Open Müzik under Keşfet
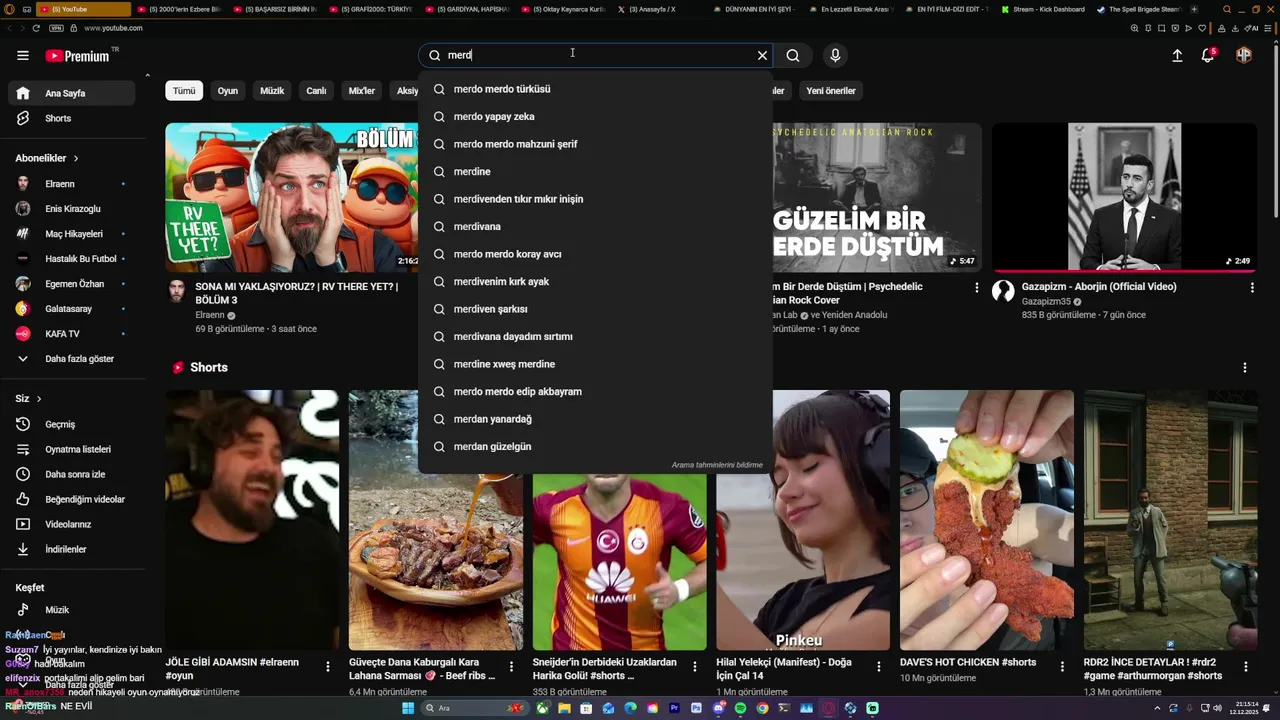 tap(72, 610)
